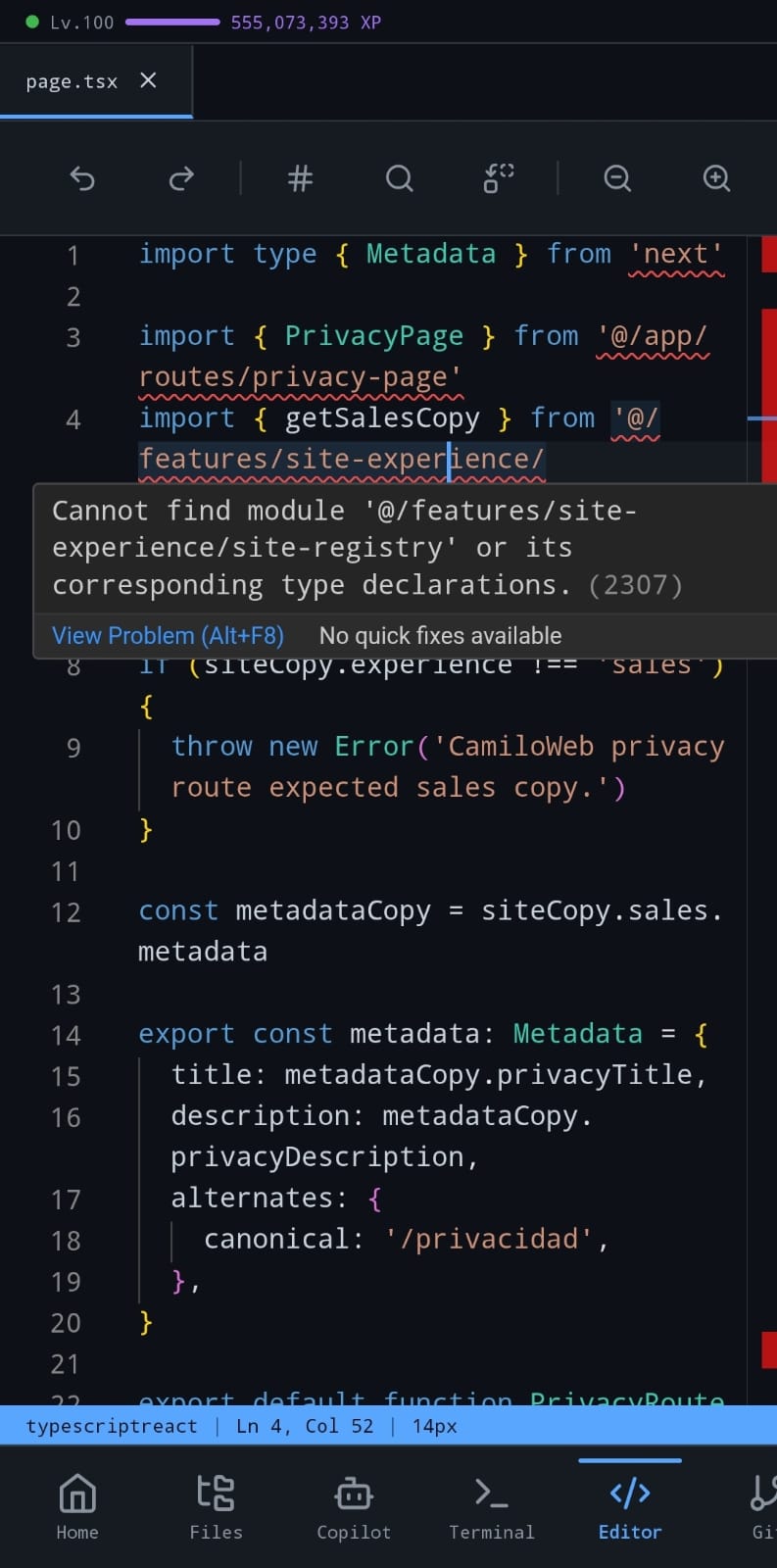Click Ln 4, Col 52 status entry

[x=305, y=1426]
